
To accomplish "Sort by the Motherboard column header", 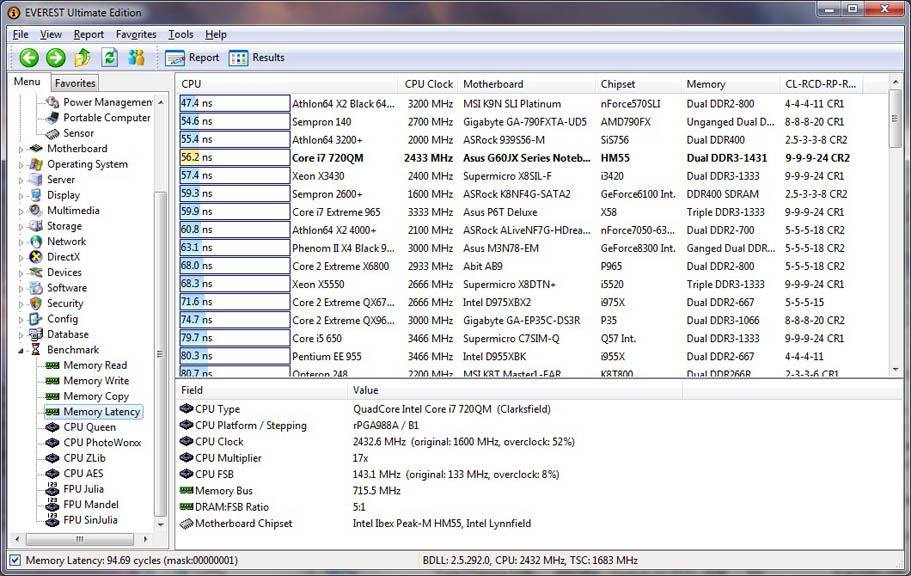I will click(526, 84).
